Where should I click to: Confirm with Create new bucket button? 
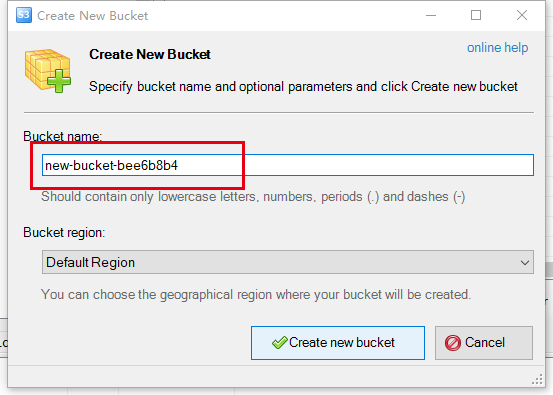[338, 343]
